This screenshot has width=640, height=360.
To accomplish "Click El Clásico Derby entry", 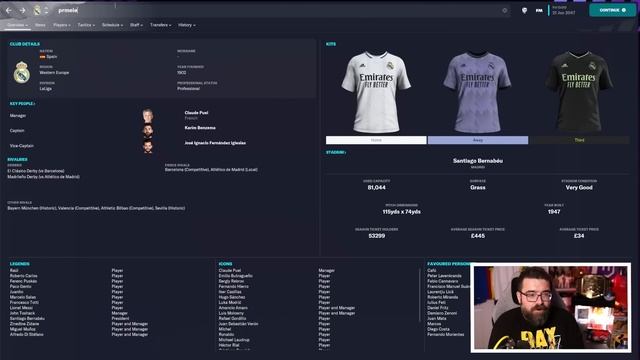I will pyautogui.click(x=36, y=171).
